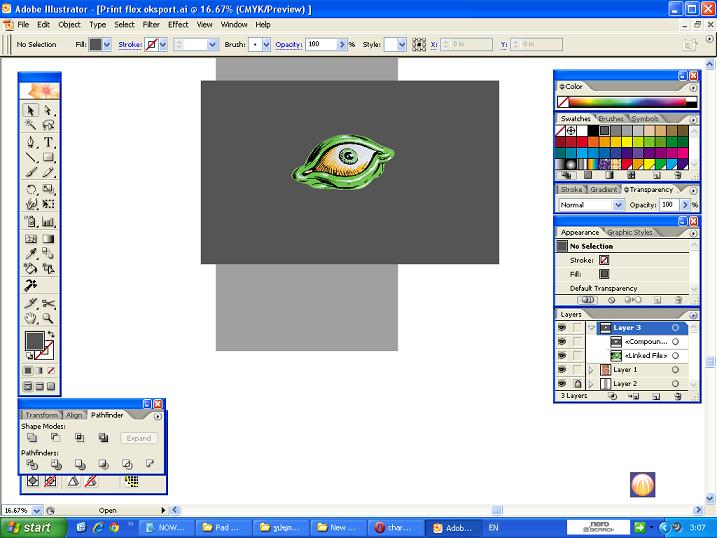Open the zoom level dropdown at 16.67%
This screenshot has width=717, height=538.
37,510
